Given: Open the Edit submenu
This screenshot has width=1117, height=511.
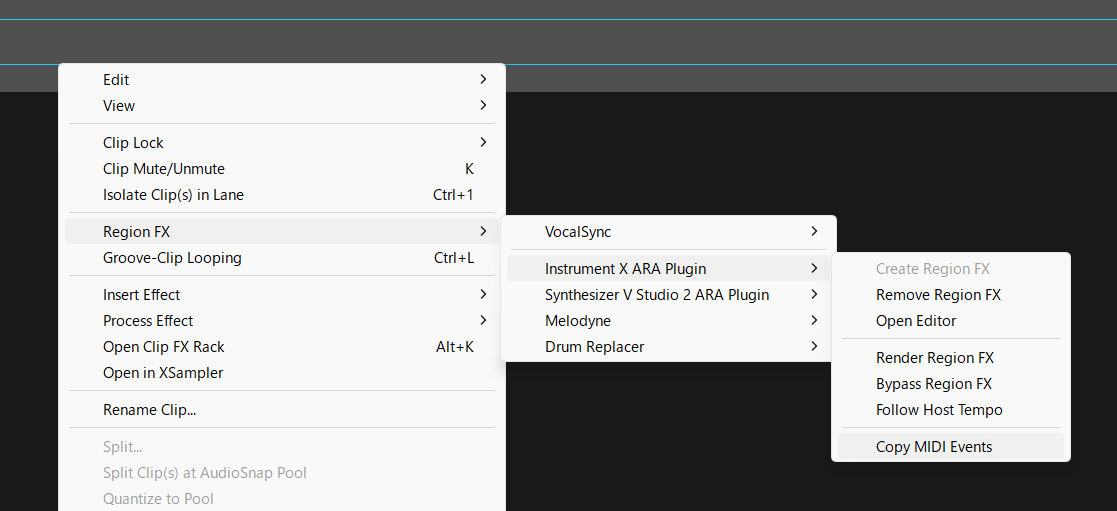Looking at the screenshot, I should (282, 80).
